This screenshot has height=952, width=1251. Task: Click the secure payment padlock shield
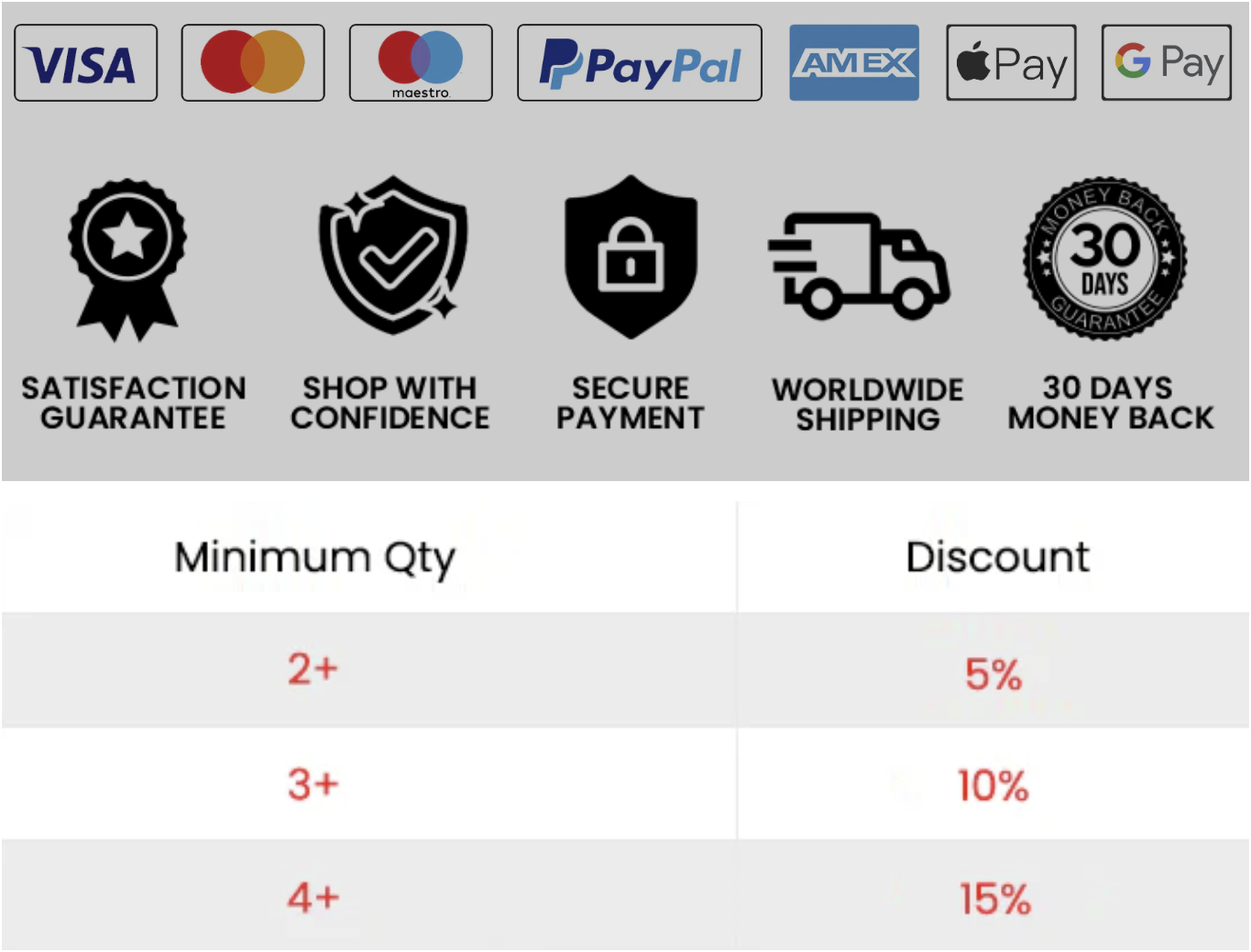[631, 257]
